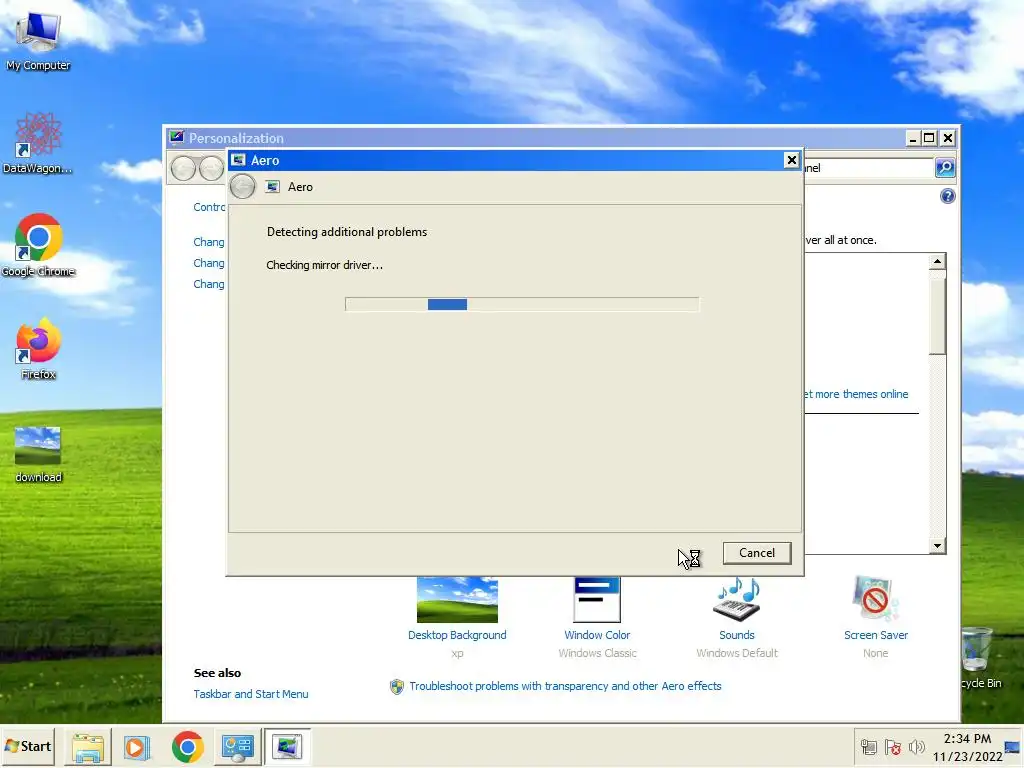Screen dimensions: 1024x768
Task: Open the clock showing 2:34 PM
Action: coord(967,747)
